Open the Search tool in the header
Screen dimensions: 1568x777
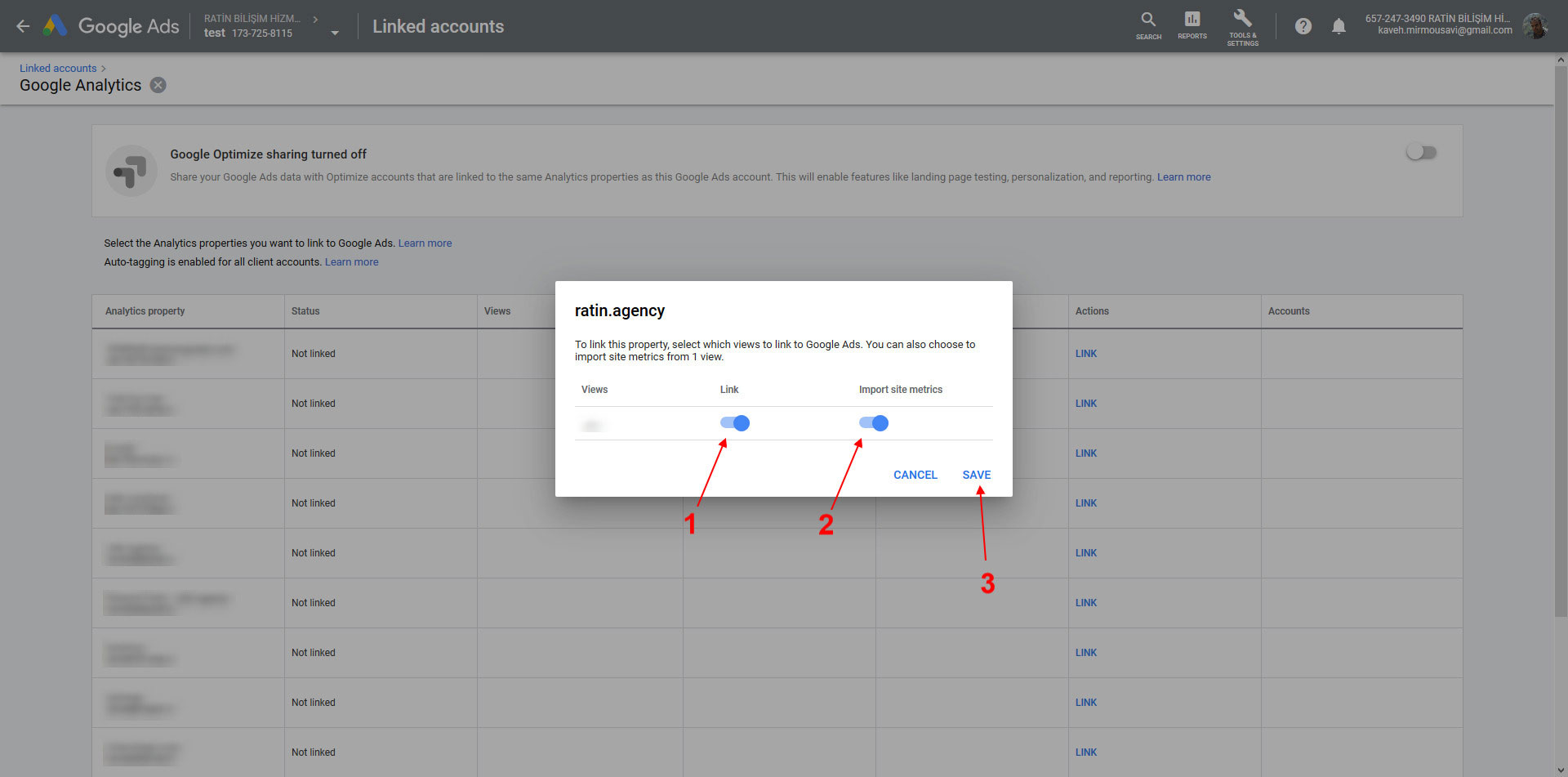click(x=1148, y=25)
